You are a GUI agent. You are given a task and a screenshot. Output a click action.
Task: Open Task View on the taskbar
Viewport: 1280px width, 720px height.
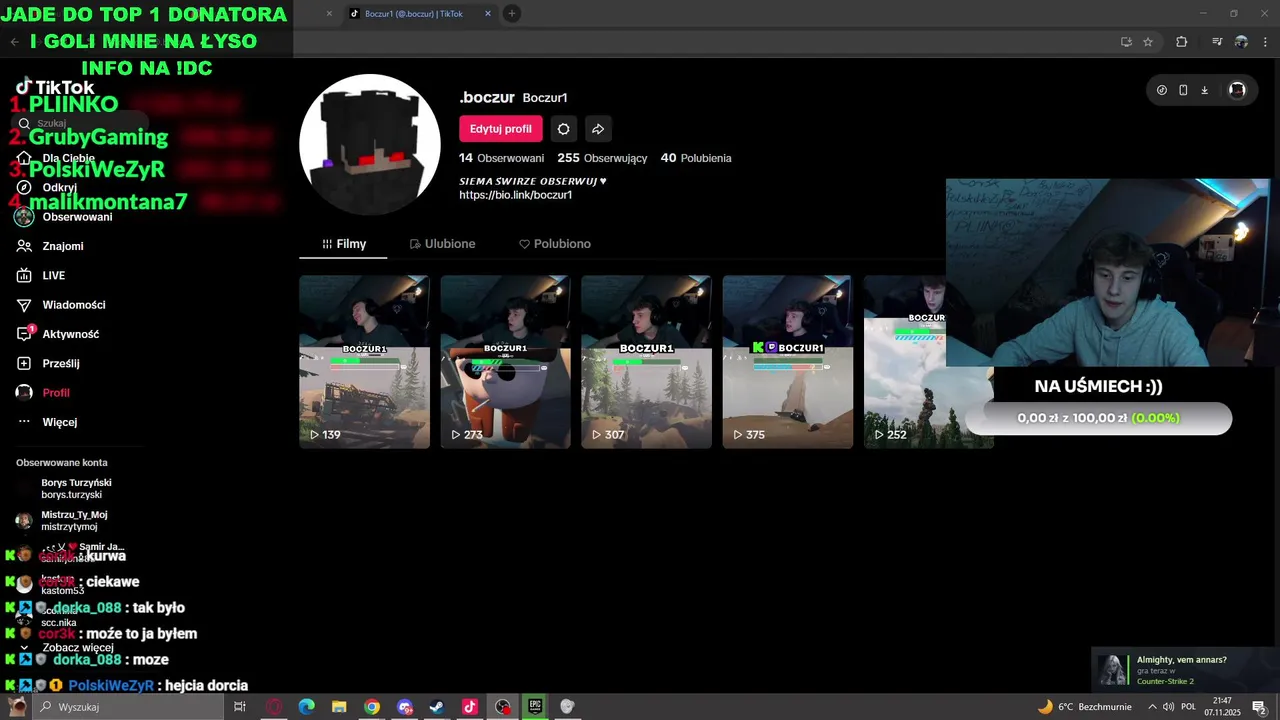point(240,707)
